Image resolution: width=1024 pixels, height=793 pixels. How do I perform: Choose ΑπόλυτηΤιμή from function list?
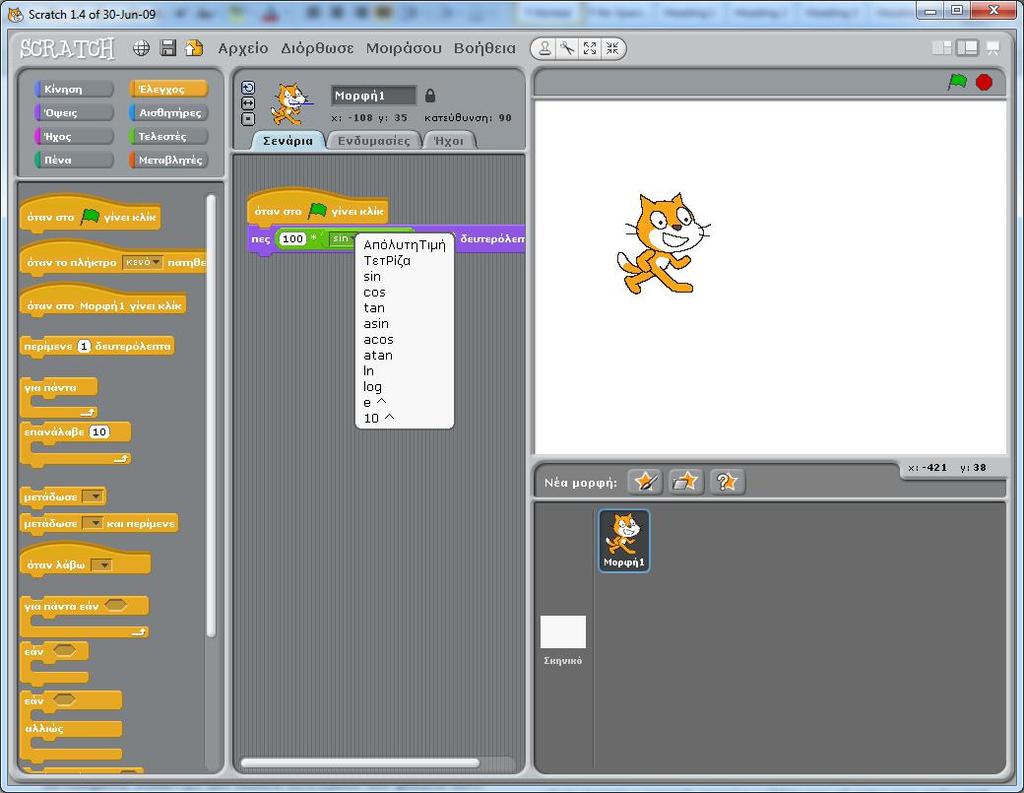pos(404,245)
